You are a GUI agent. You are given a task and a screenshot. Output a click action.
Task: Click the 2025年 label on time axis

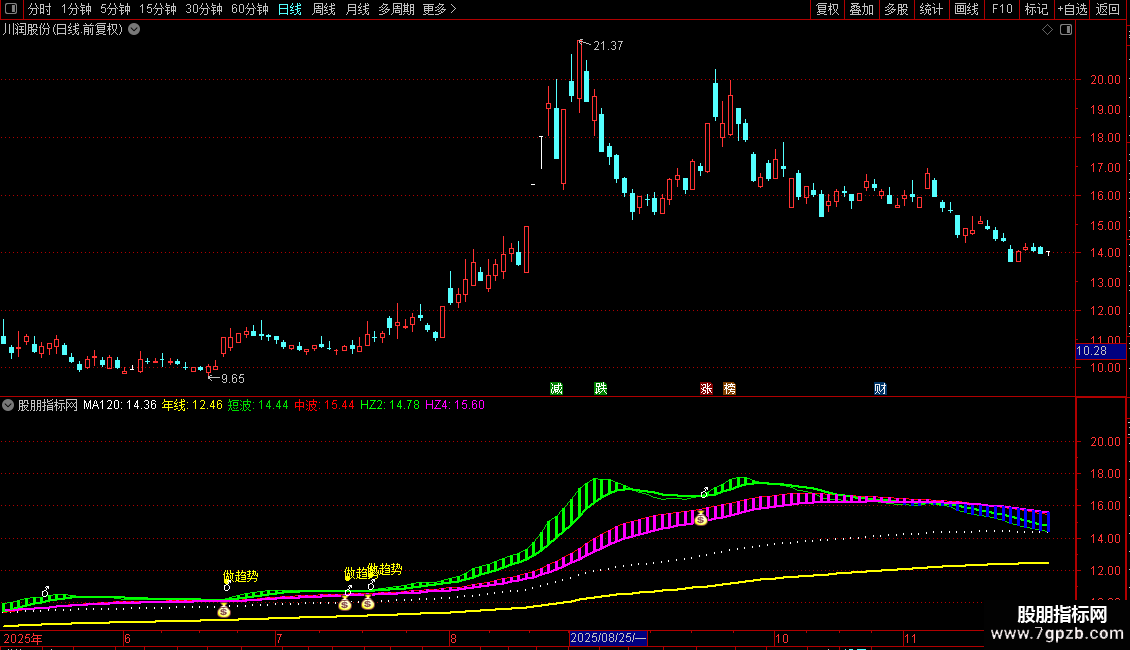click(23, 638)
